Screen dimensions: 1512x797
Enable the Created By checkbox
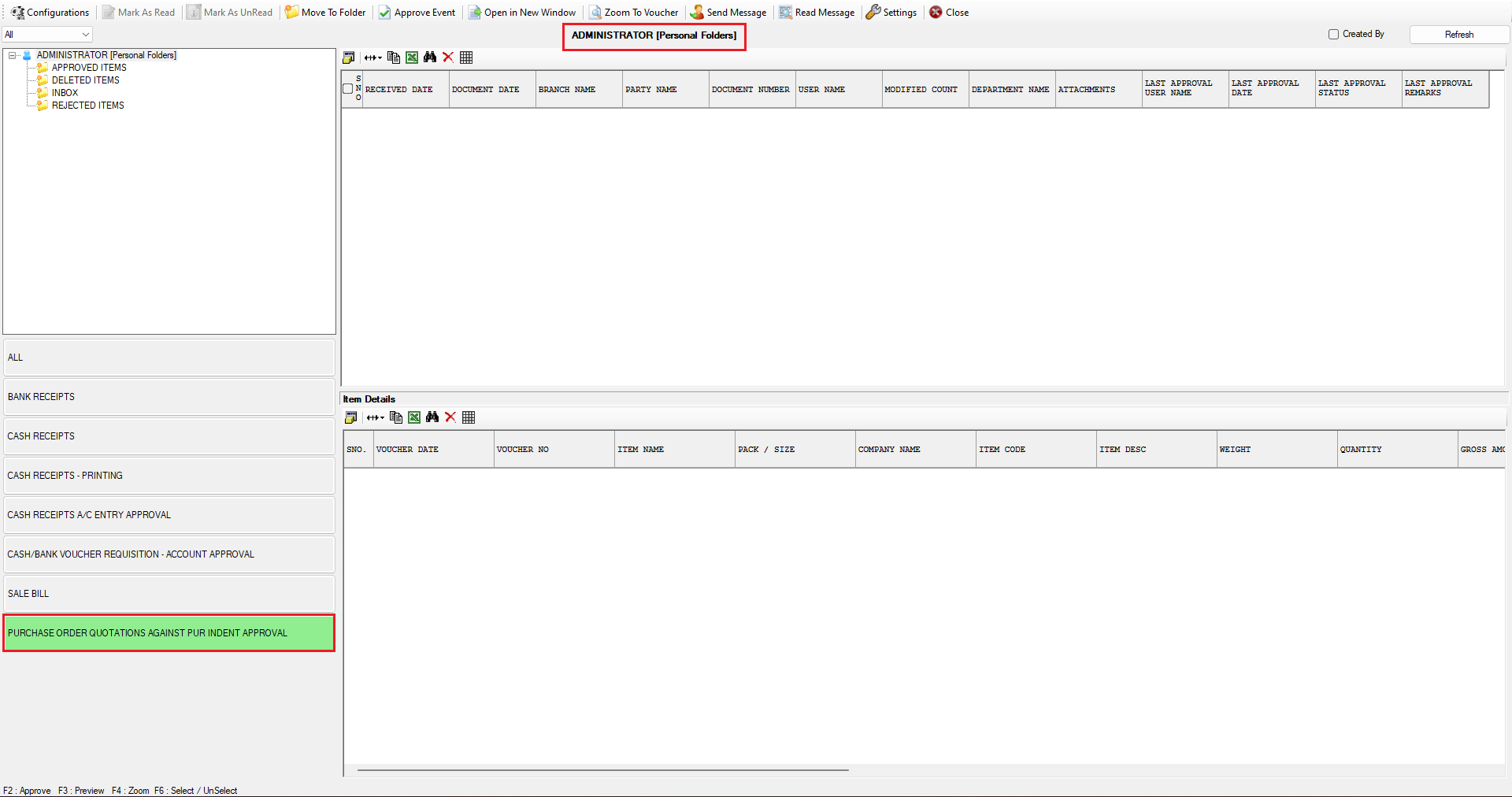pyautogui.click(x=1333, y=35)
